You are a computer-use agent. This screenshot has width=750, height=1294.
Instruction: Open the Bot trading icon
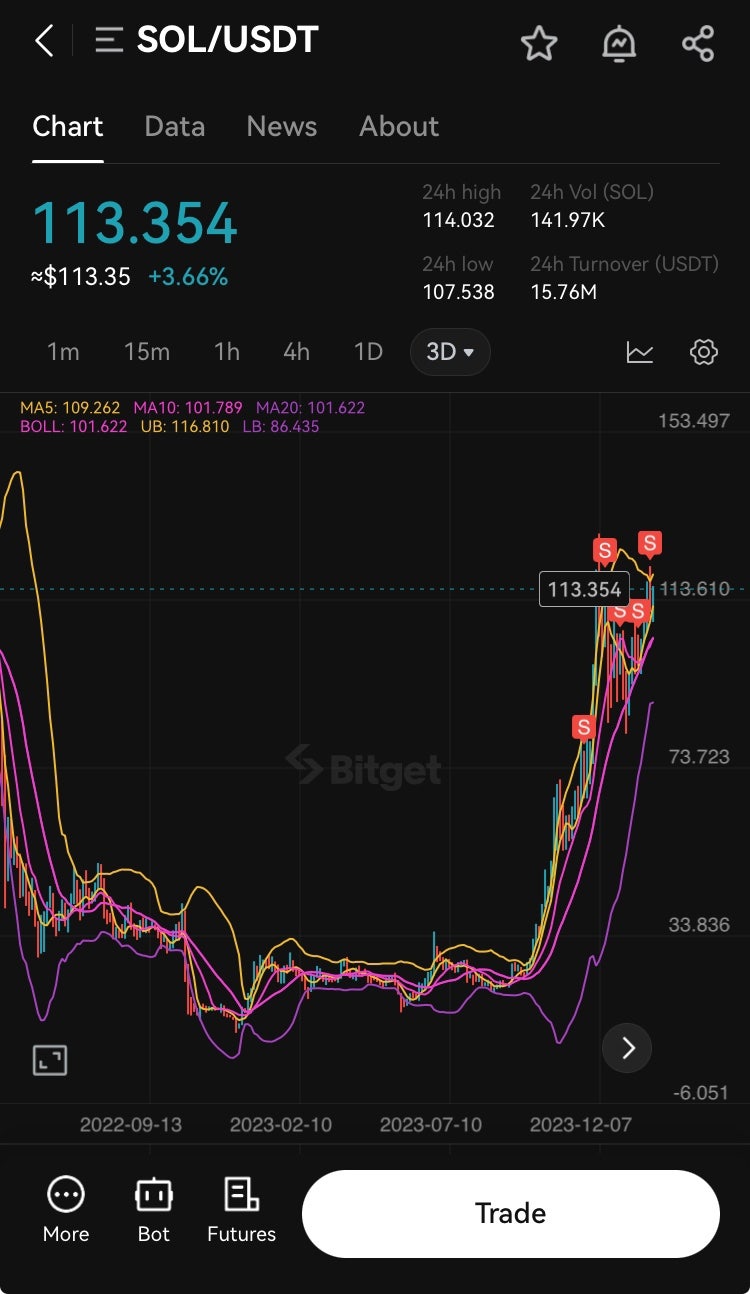[153, 1194]
